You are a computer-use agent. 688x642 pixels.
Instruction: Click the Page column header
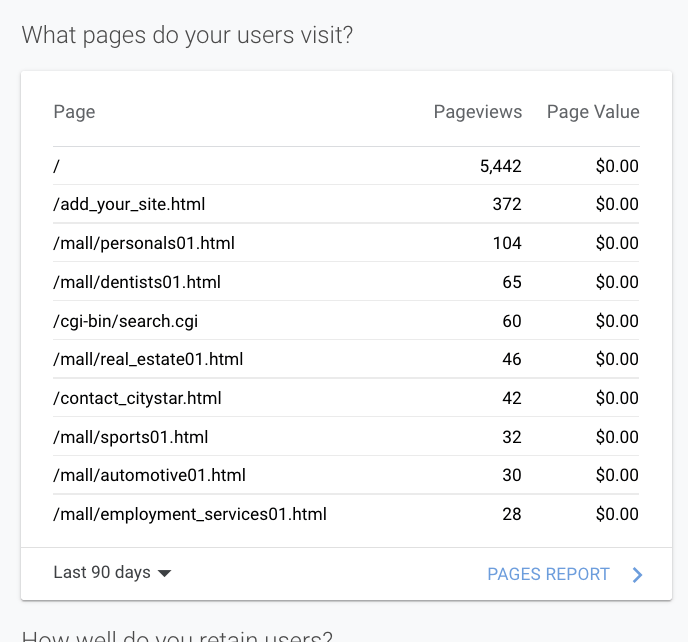click(x=74, y=112)
